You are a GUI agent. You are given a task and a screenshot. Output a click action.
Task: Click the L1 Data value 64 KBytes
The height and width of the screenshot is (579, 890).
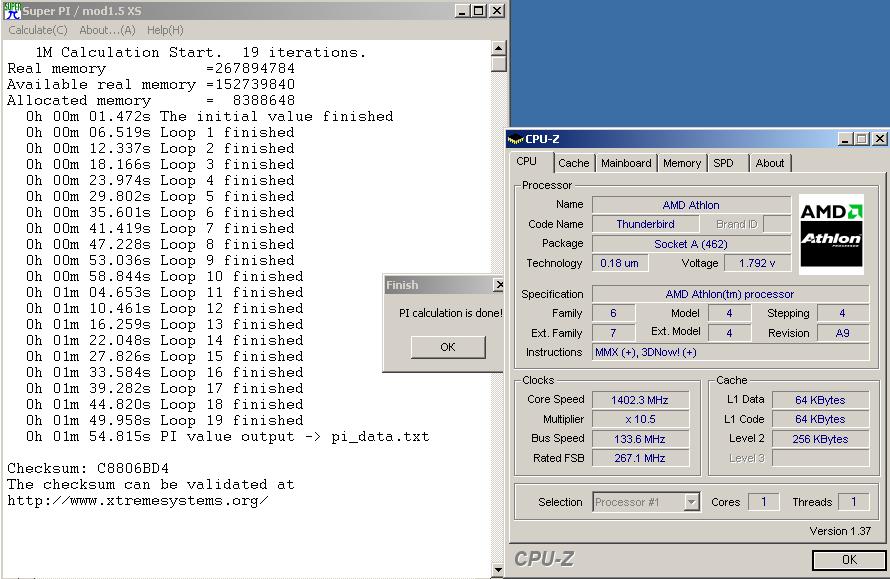point(820,400)
